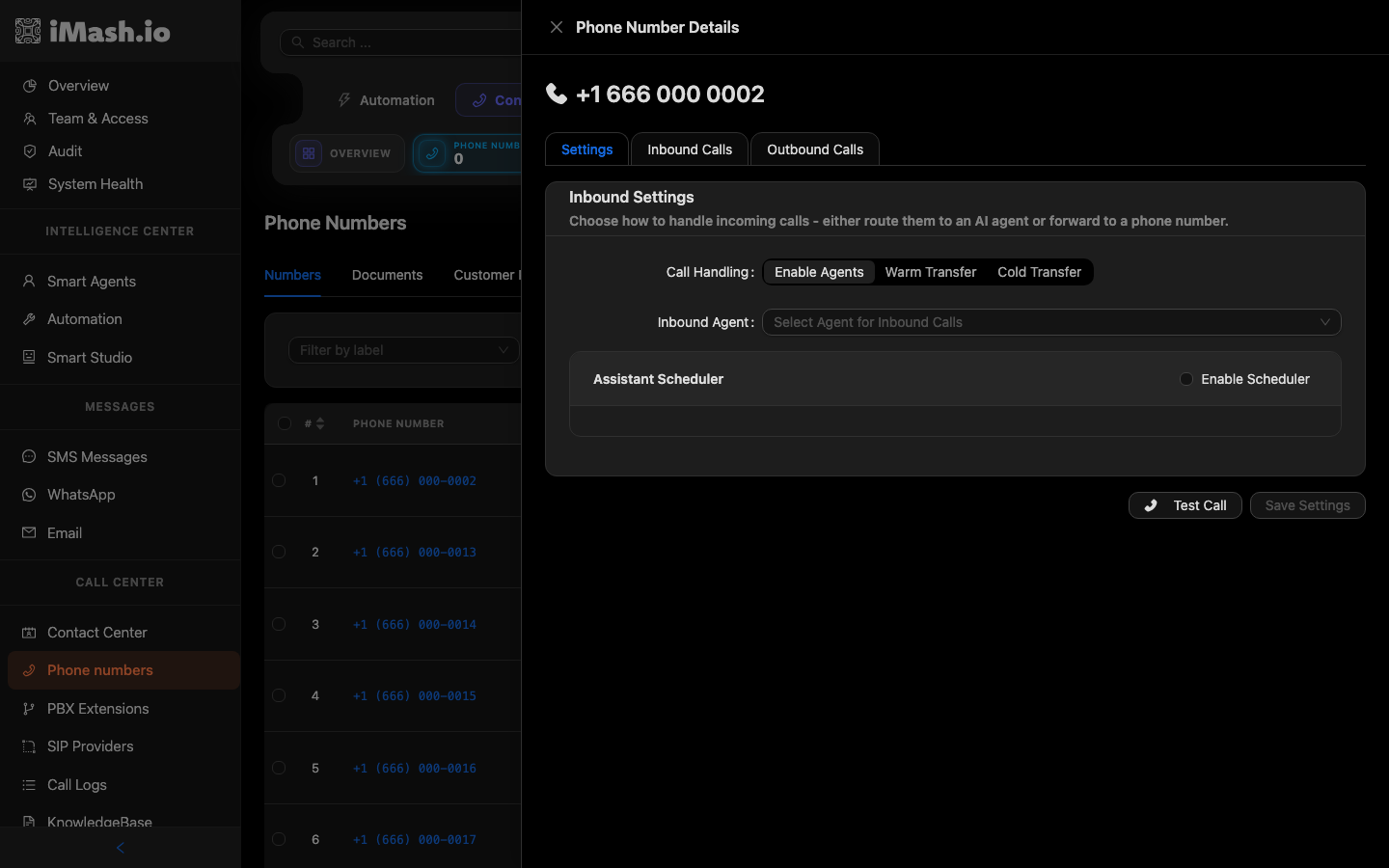Click the Automation button in top toolbar
Image resolution: width=1389 pixels, height=868 pixels.
[x=386, y=100]
